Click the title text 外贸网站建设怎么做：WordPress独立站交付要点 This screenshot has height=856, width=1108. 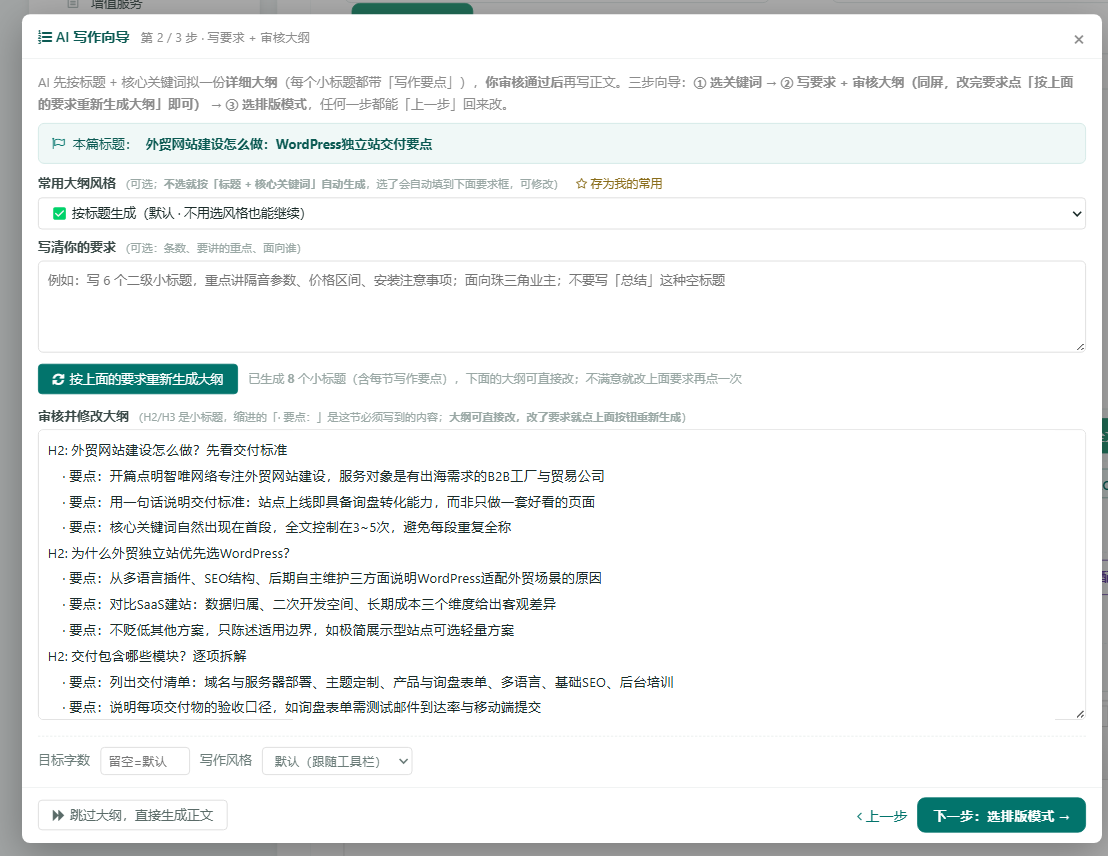click(288, 144)
